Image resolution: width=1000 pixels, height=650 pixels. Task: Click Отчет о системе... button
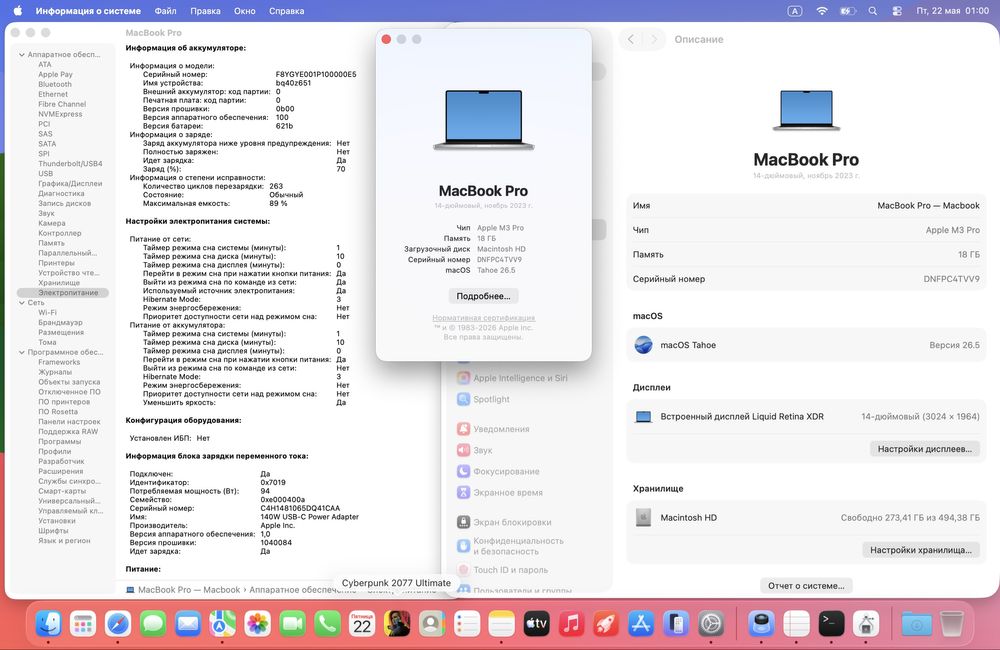click(x=806, y=586)
